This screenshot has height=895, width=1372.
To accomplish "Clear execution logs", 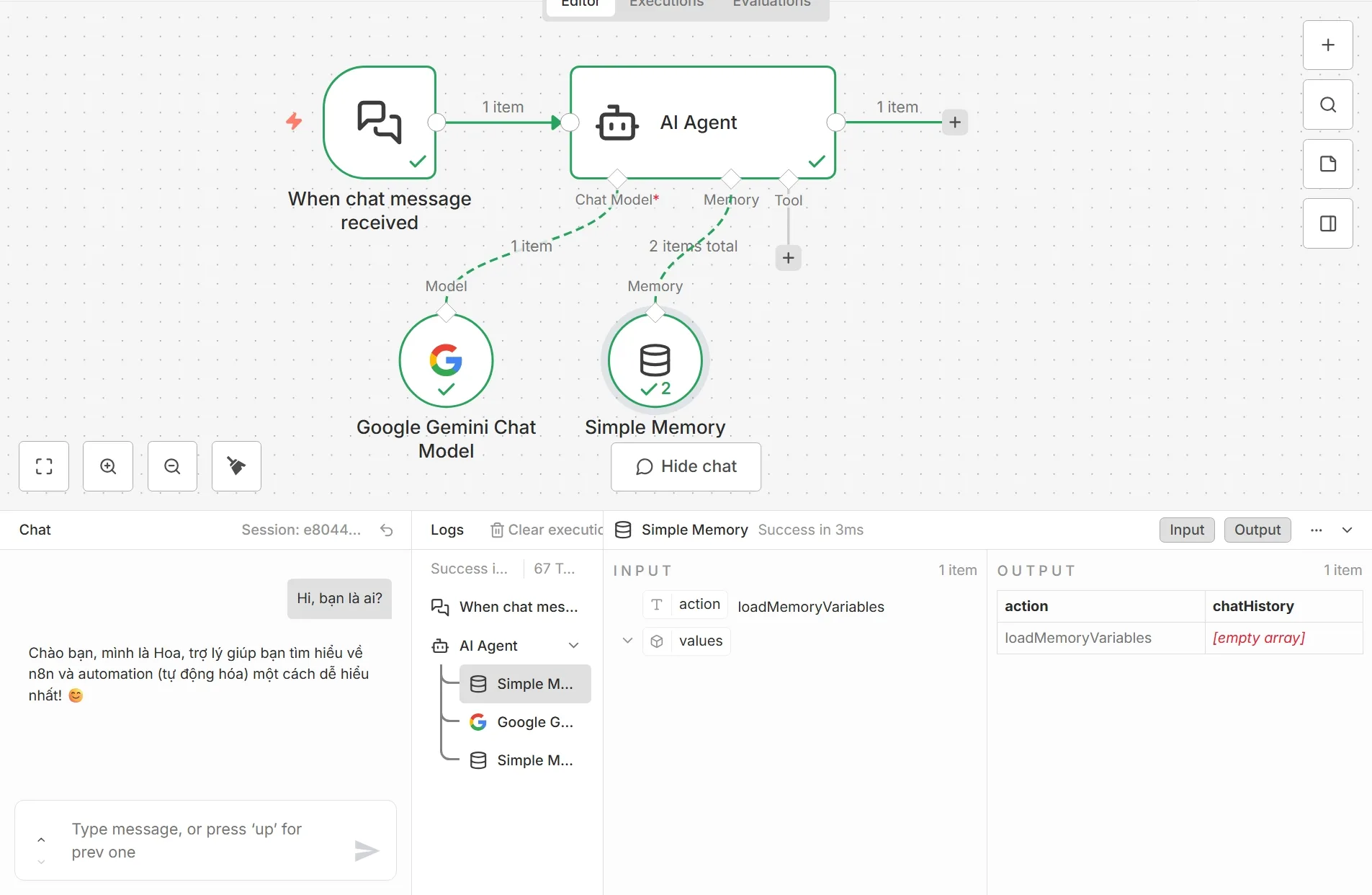I will point(547,530).
